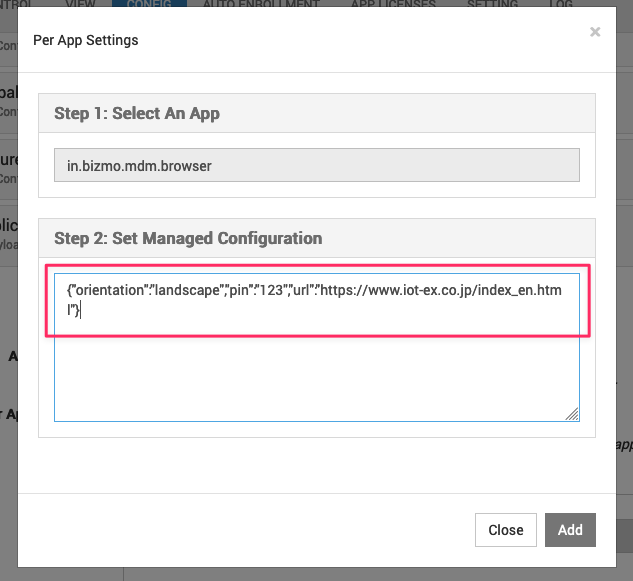Click the in.bizmo.mdm.browser app field
This screenshot has height=581, width=633.
tap(317, 165)
